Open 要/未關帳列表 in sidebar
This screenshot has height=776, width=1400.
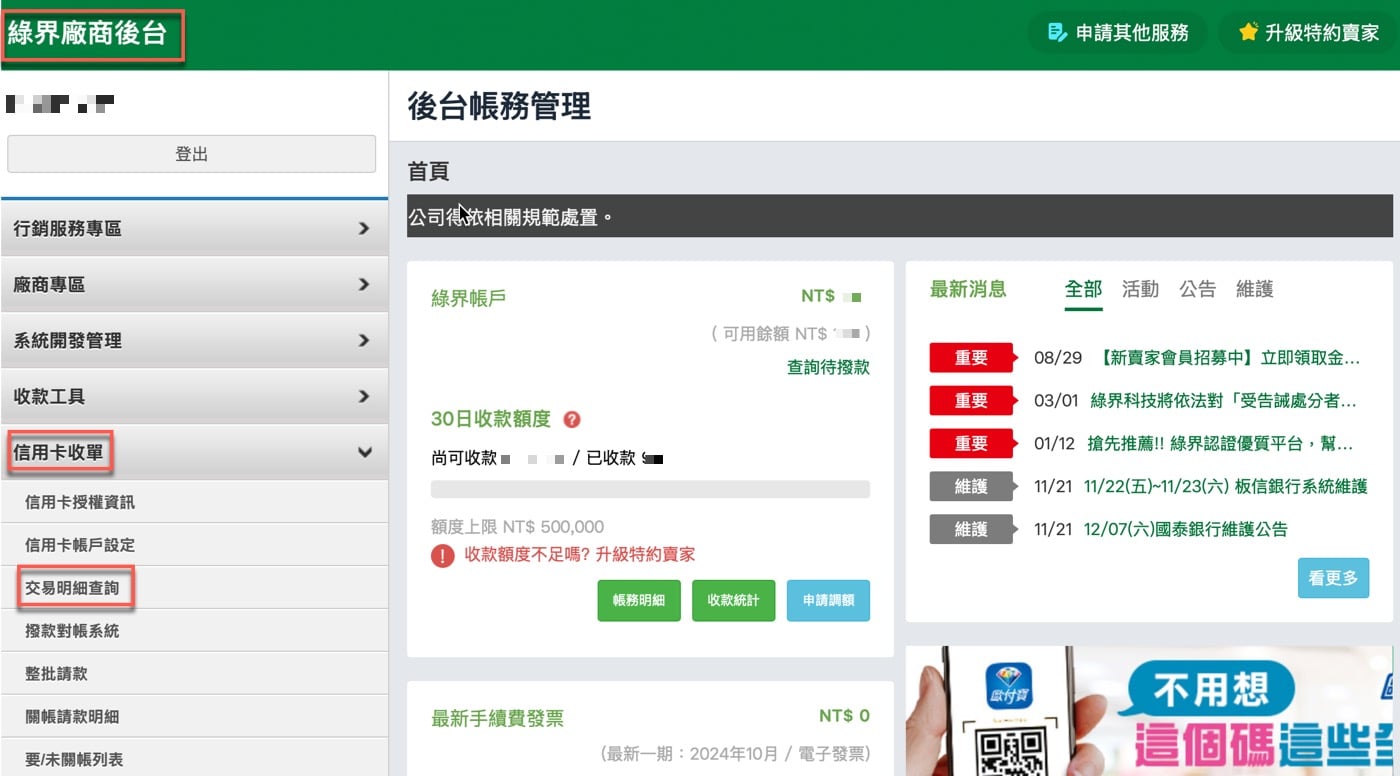pos(194,759)
